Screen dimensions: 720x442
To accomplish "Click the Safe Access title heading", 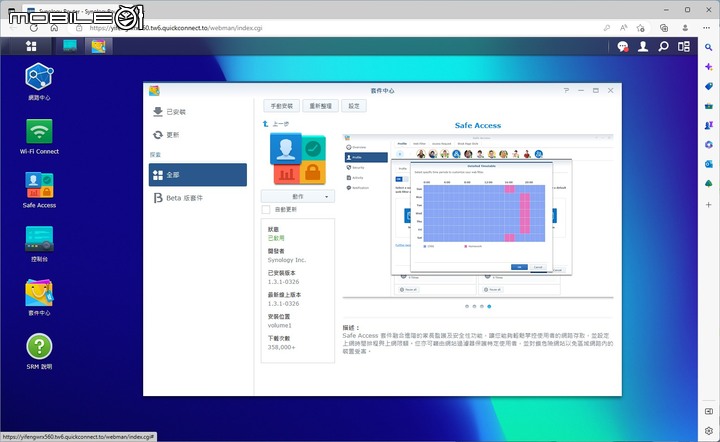I will pyautogui.click(x=478, y=125).
